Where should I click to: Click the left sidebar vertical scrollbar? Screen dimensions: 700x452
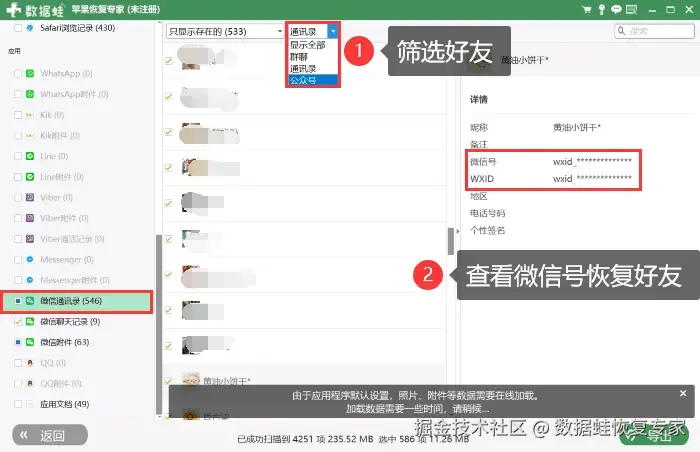(x=159, y=325)
